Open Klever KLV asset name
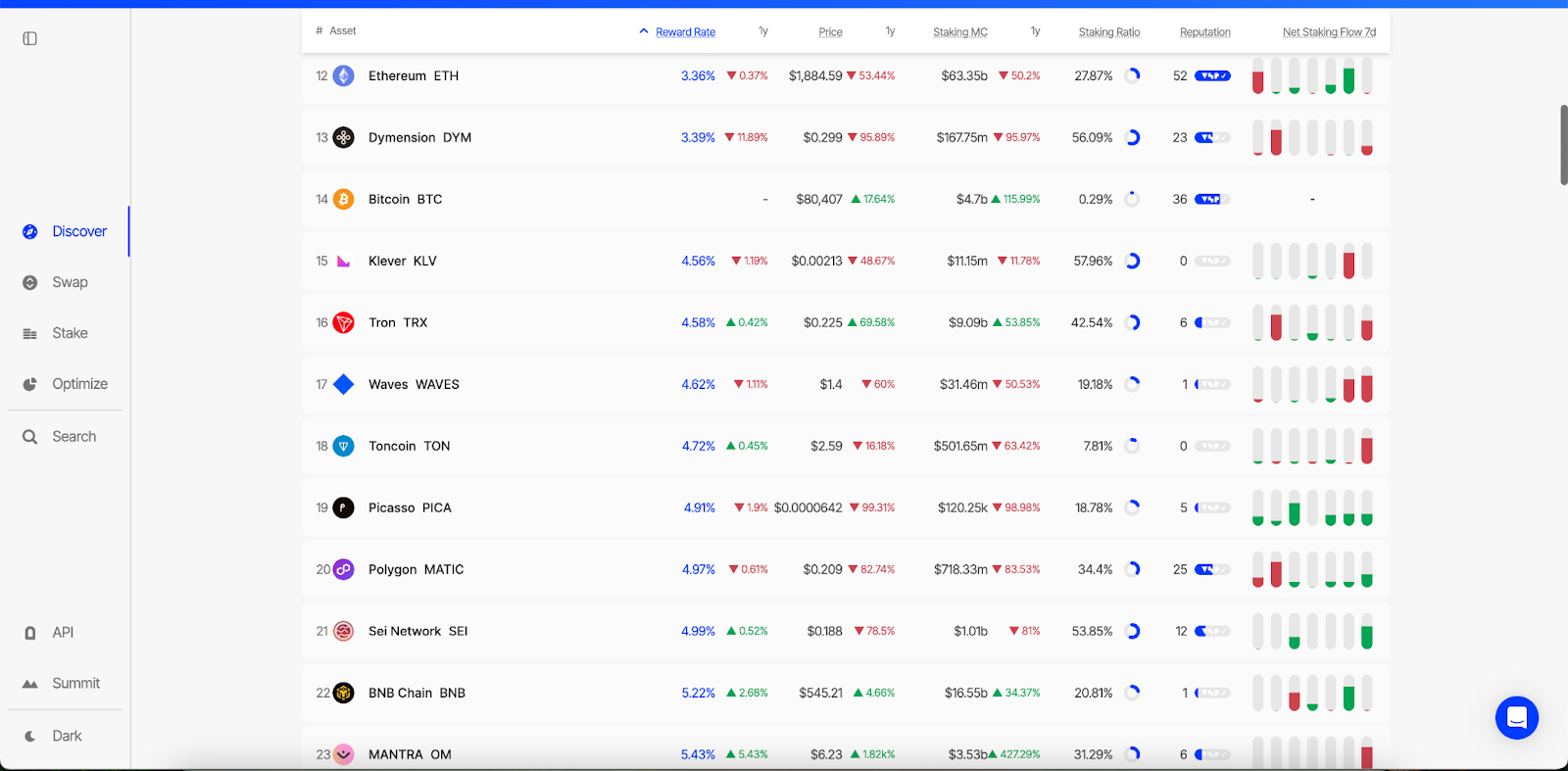The width and height of the screenshot is (1568, 771). [403, 261]
